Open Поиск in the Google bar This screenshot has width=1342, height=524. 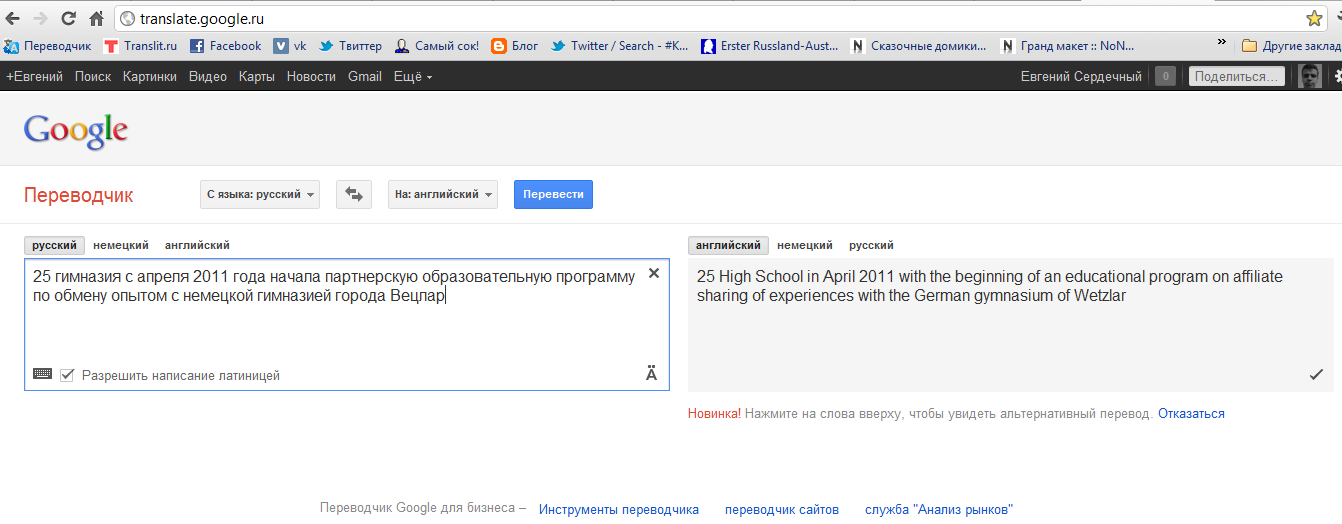tap(93, 77)
